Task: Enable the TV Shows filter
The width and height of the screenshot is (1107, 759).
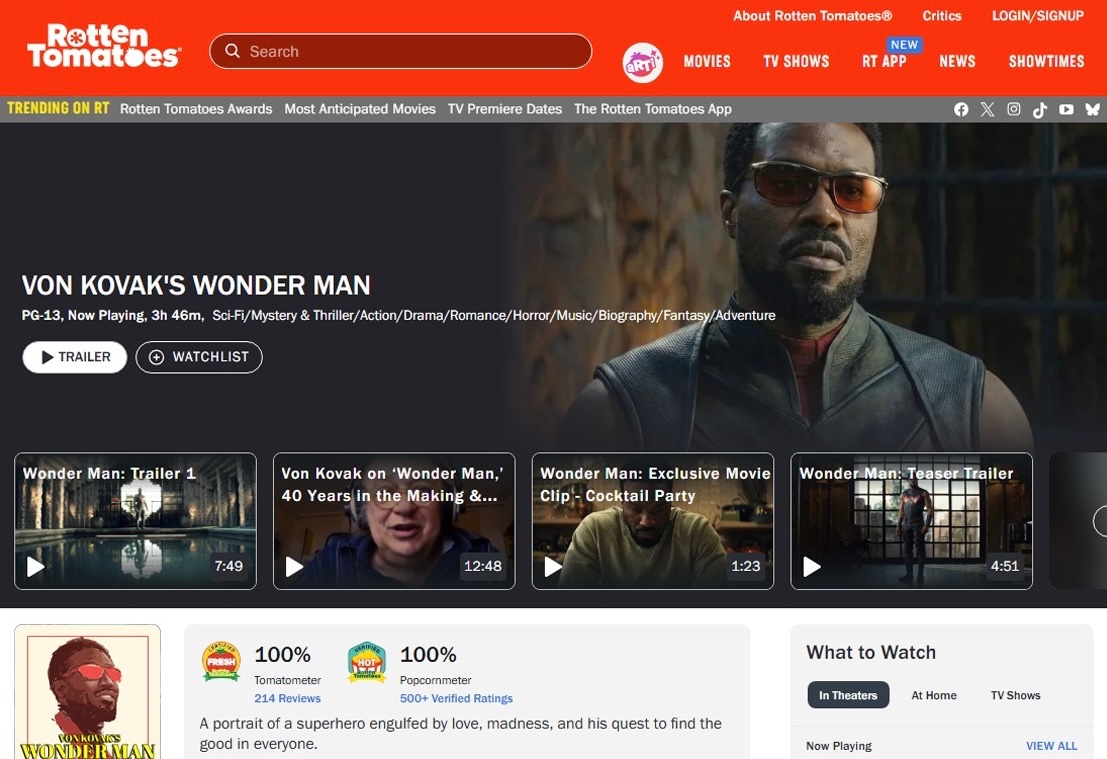Action: point(1015,694)
